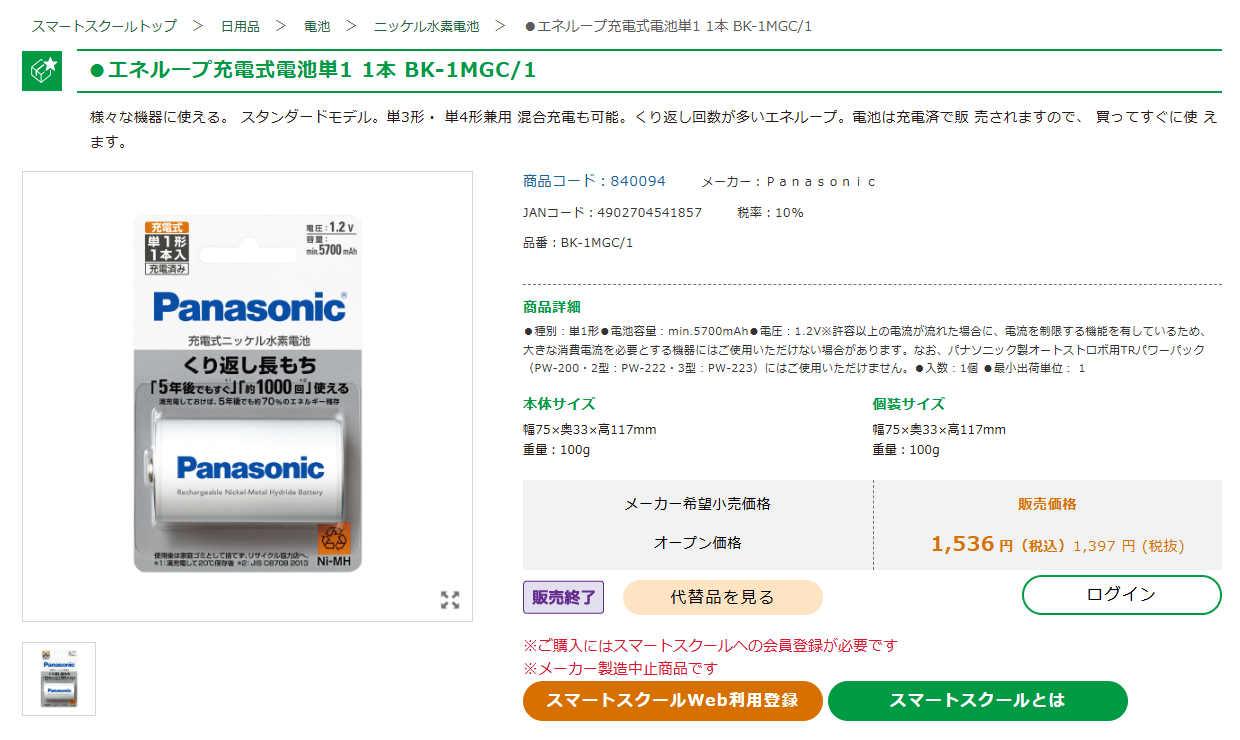Click the 代替品を見る button
The image size is (1240, 740).
pos(722,597)
